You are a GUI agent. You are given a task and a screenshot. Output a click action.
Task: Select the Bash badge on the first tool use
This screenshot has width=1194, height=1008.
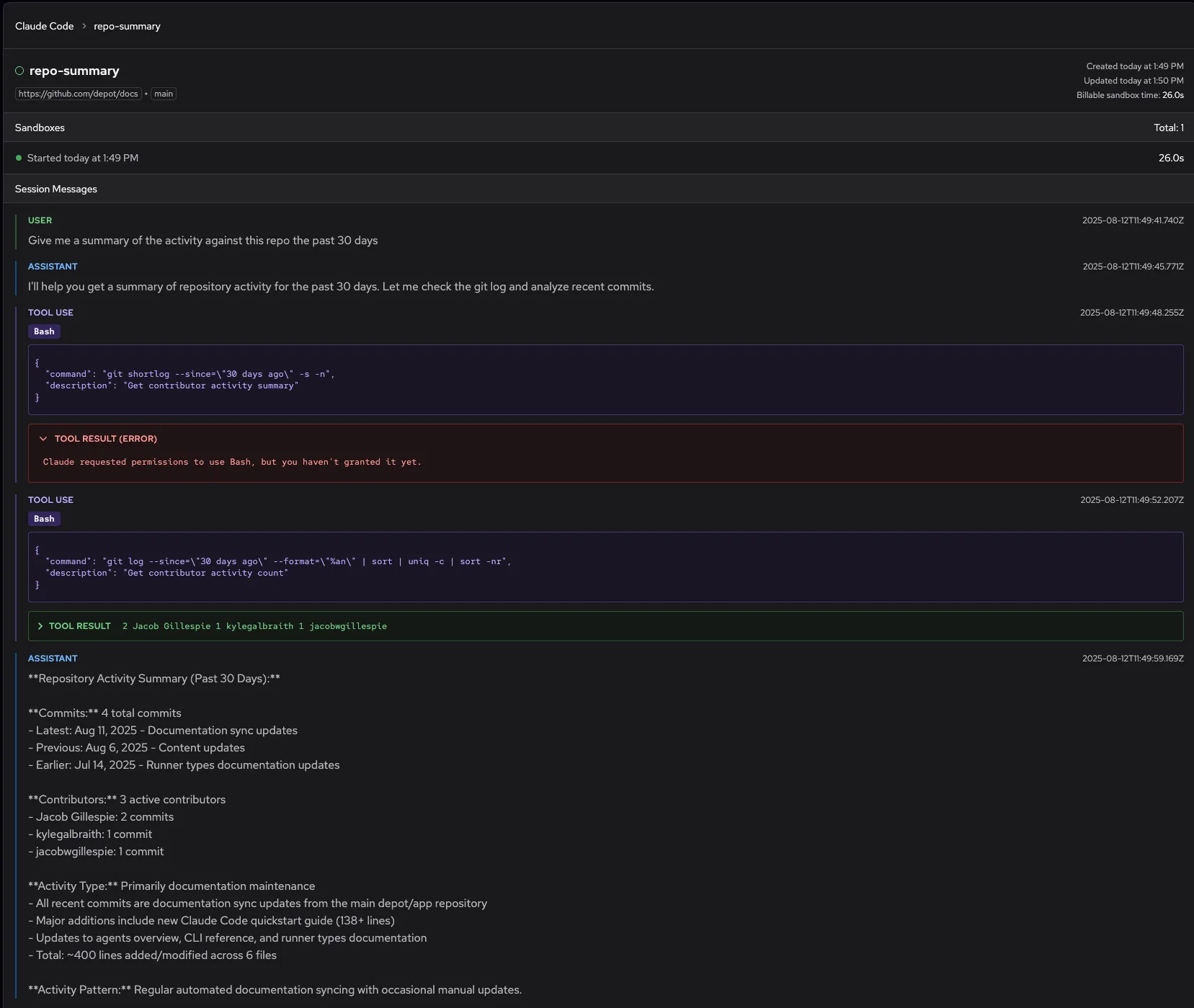(x=44, y=331)
